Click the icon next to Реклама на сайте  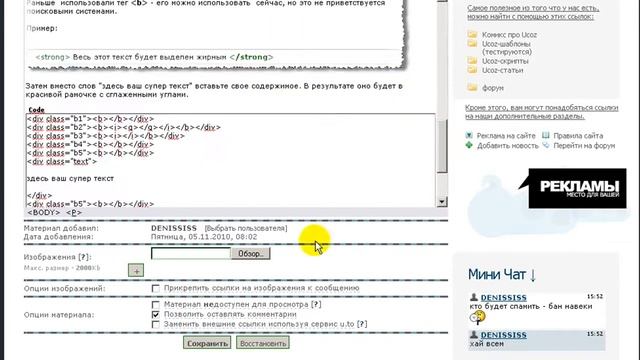(469, 135)
